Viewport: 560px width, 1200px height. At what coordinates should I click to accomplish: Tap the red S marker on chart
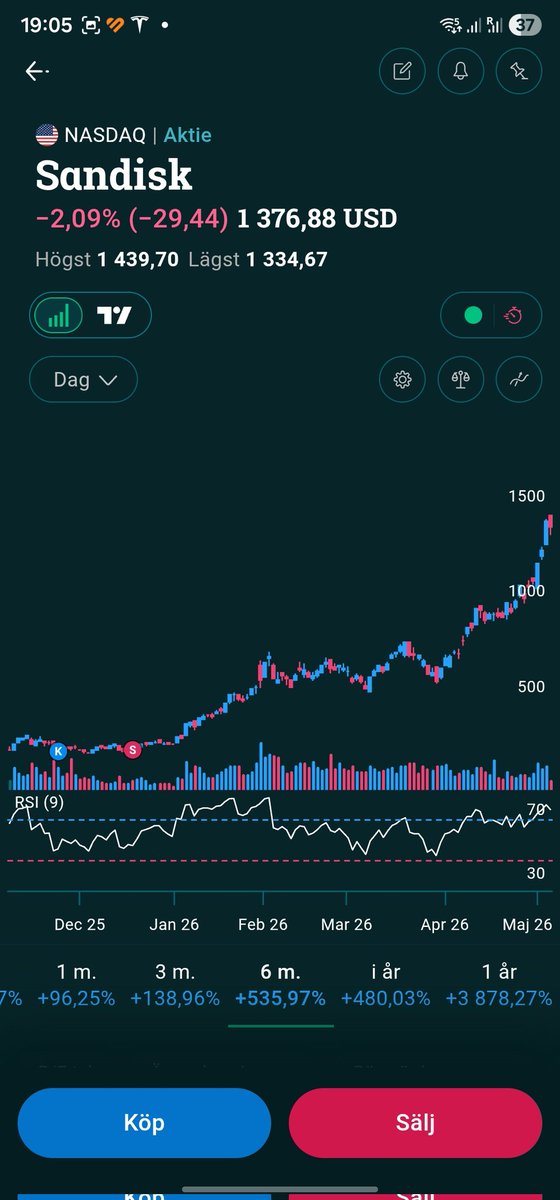131,749
